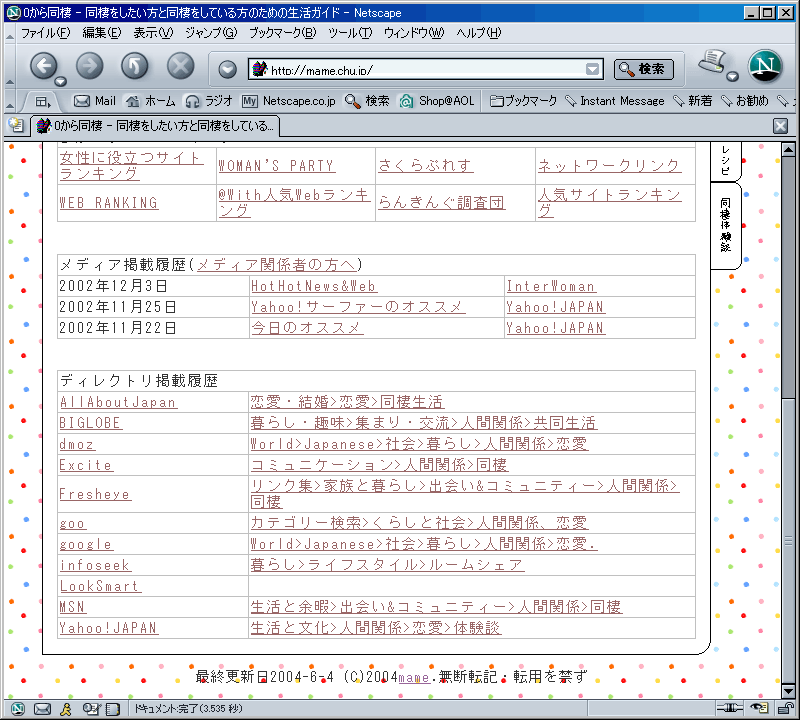Open the ファイル(F) menu
The width and height of the screenshot is (800, 720).
45,33
